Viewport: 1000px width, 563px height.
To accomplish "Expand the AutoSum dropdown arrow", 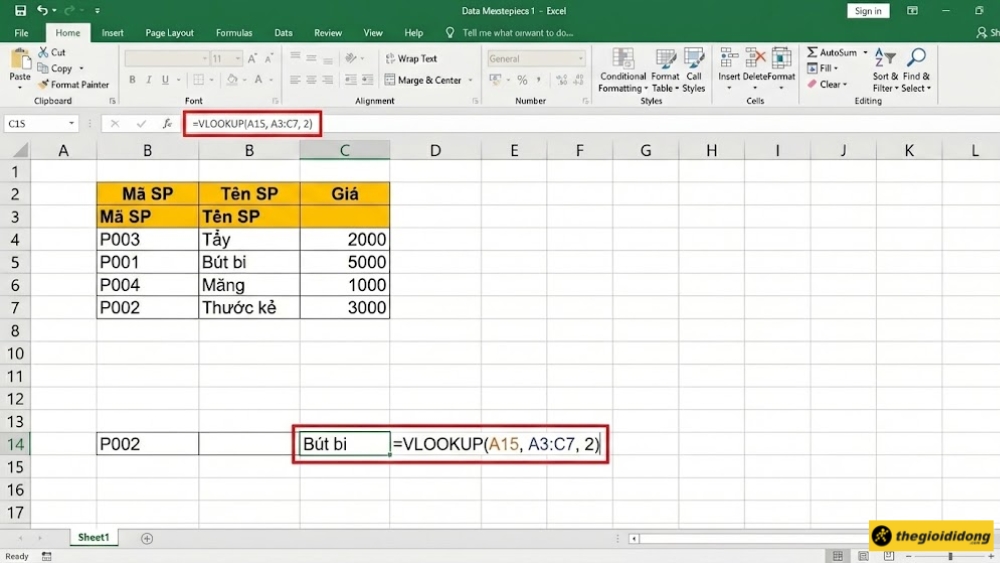I will tap(865, 52).
